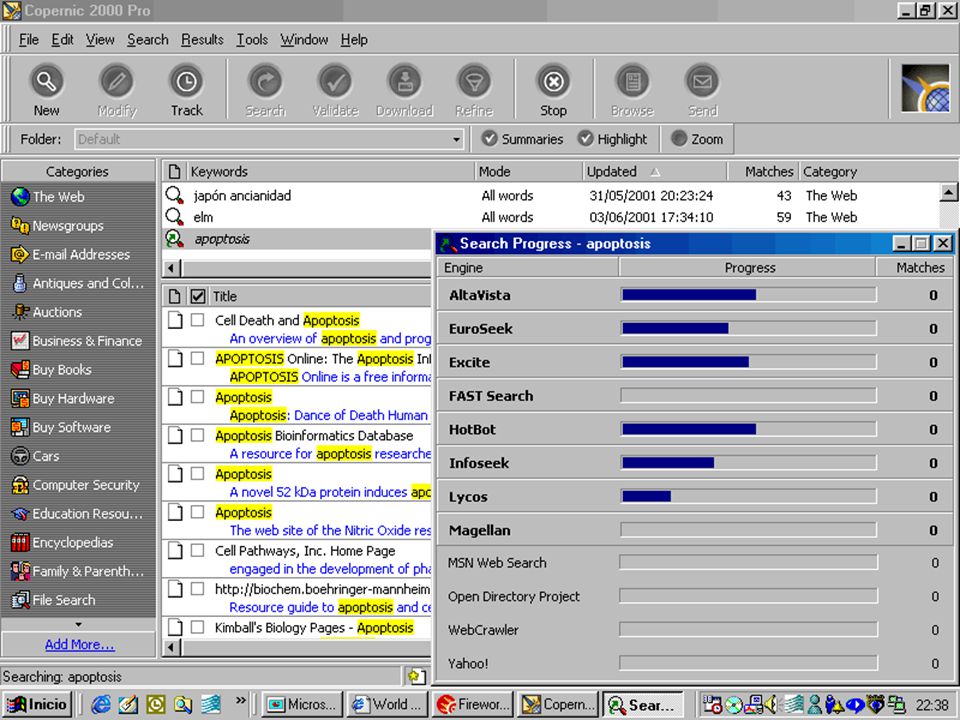Toggle the check-all box beside Title header
This screenshot has width=960, height=720.
197,296
